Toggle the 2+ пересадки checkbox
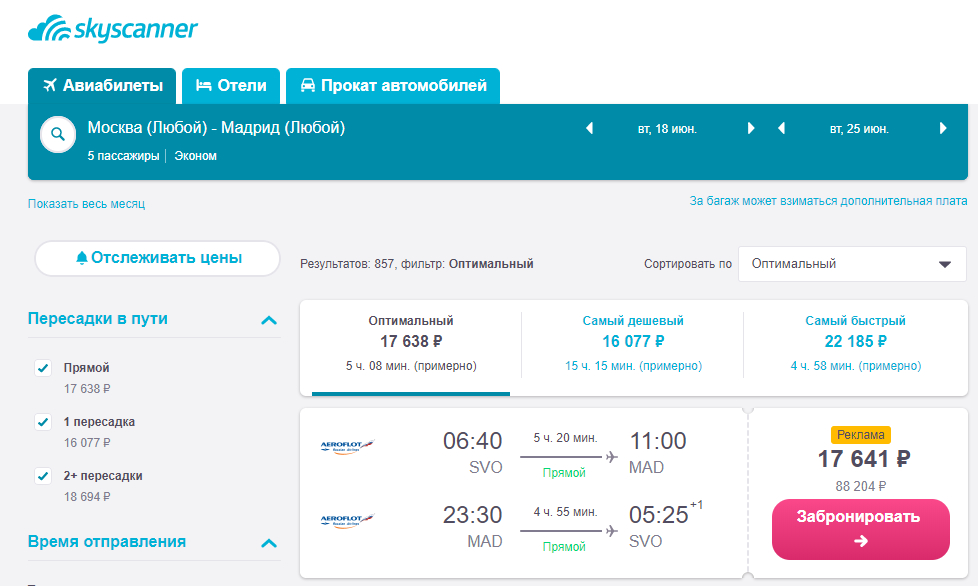This screenshot has height=586, width=978. tap(43, 476)
